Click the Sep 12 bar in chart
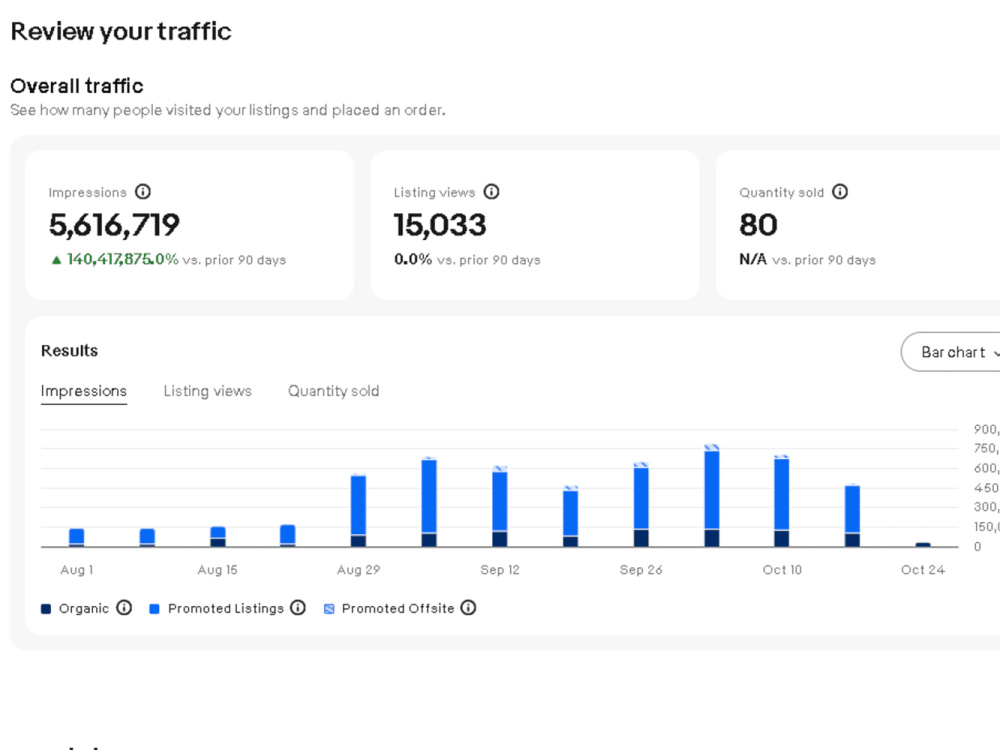 (x=500, y=506)
